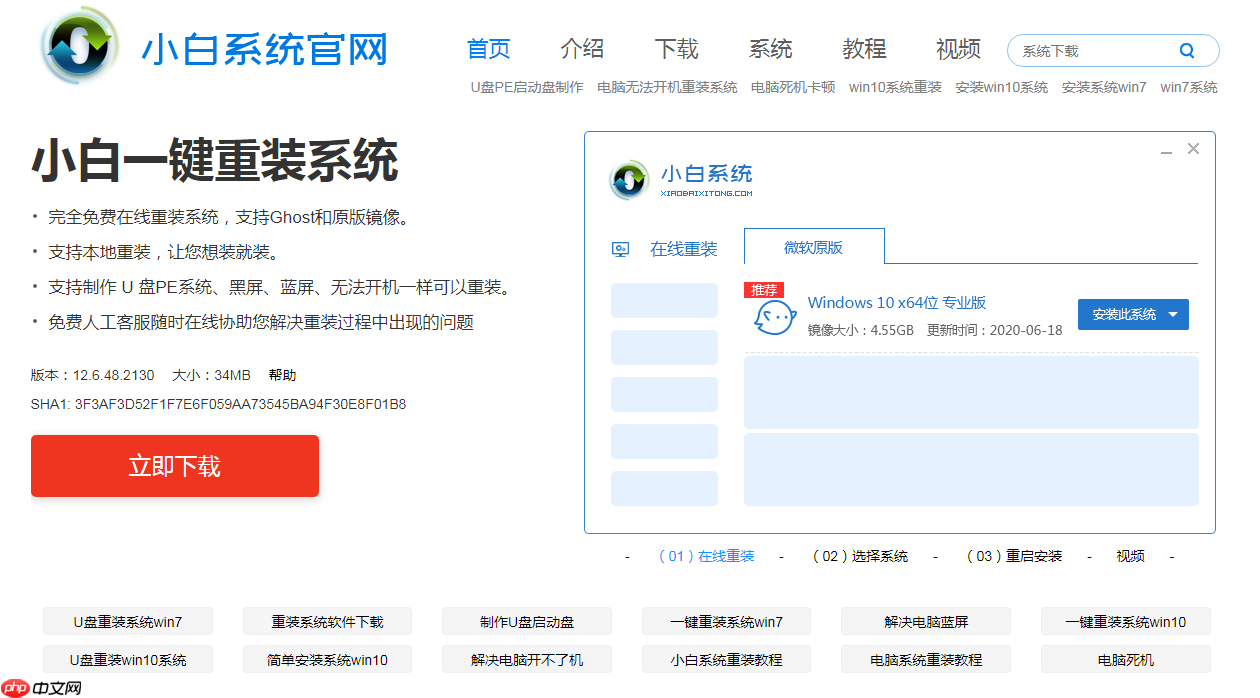
Task: Click the Windows 10 face icon
Action: pyautogui.click(x=774, y=318)
